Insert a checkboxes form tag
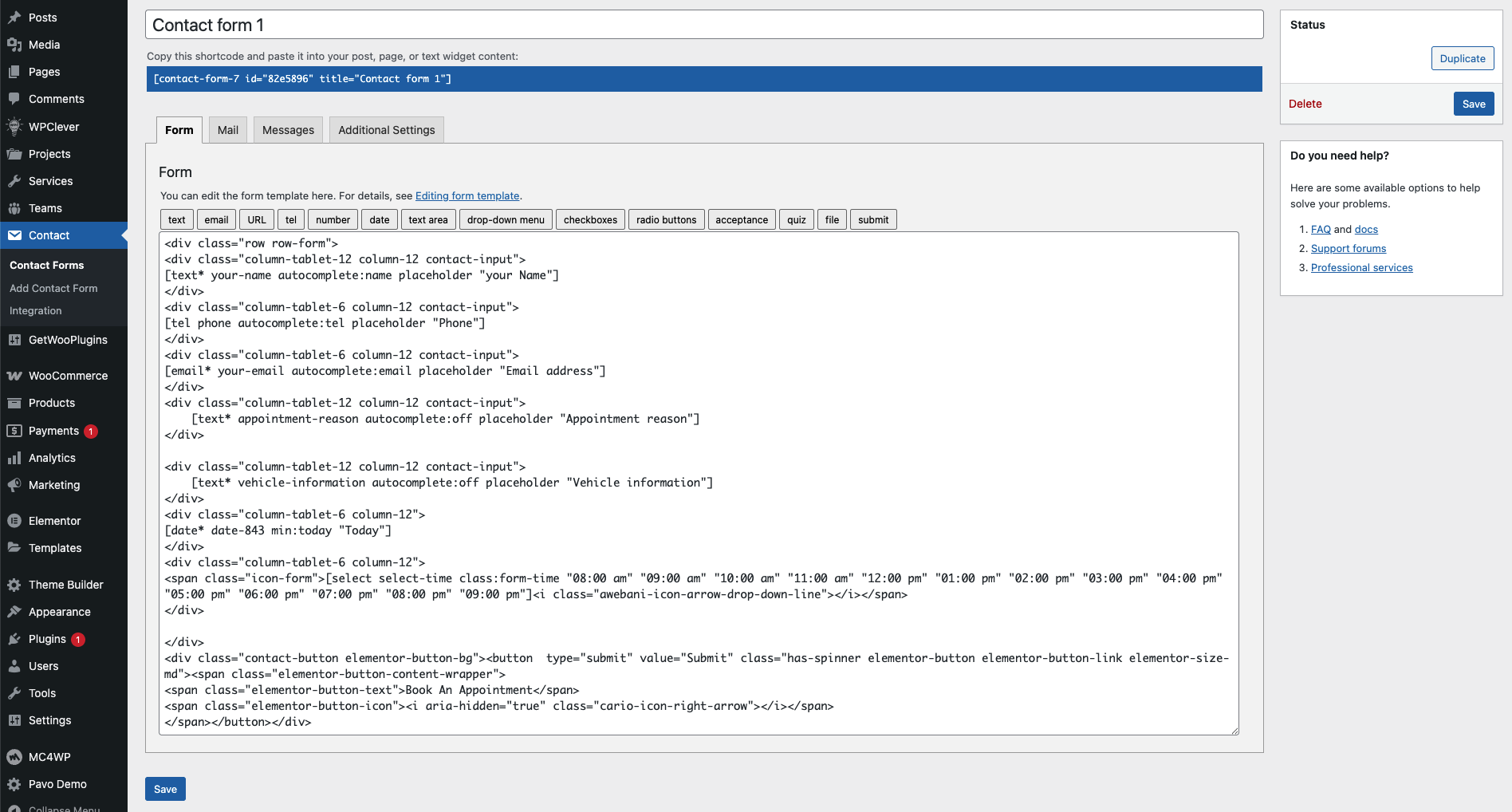 590,220
